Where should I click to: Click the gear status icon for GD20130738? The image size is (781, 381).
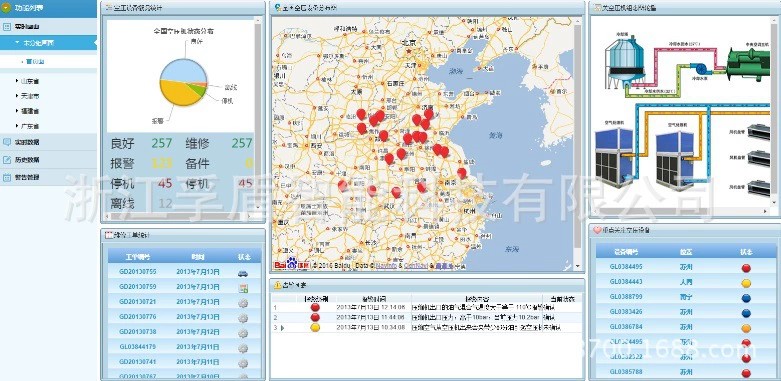click(x=243, y=333)
